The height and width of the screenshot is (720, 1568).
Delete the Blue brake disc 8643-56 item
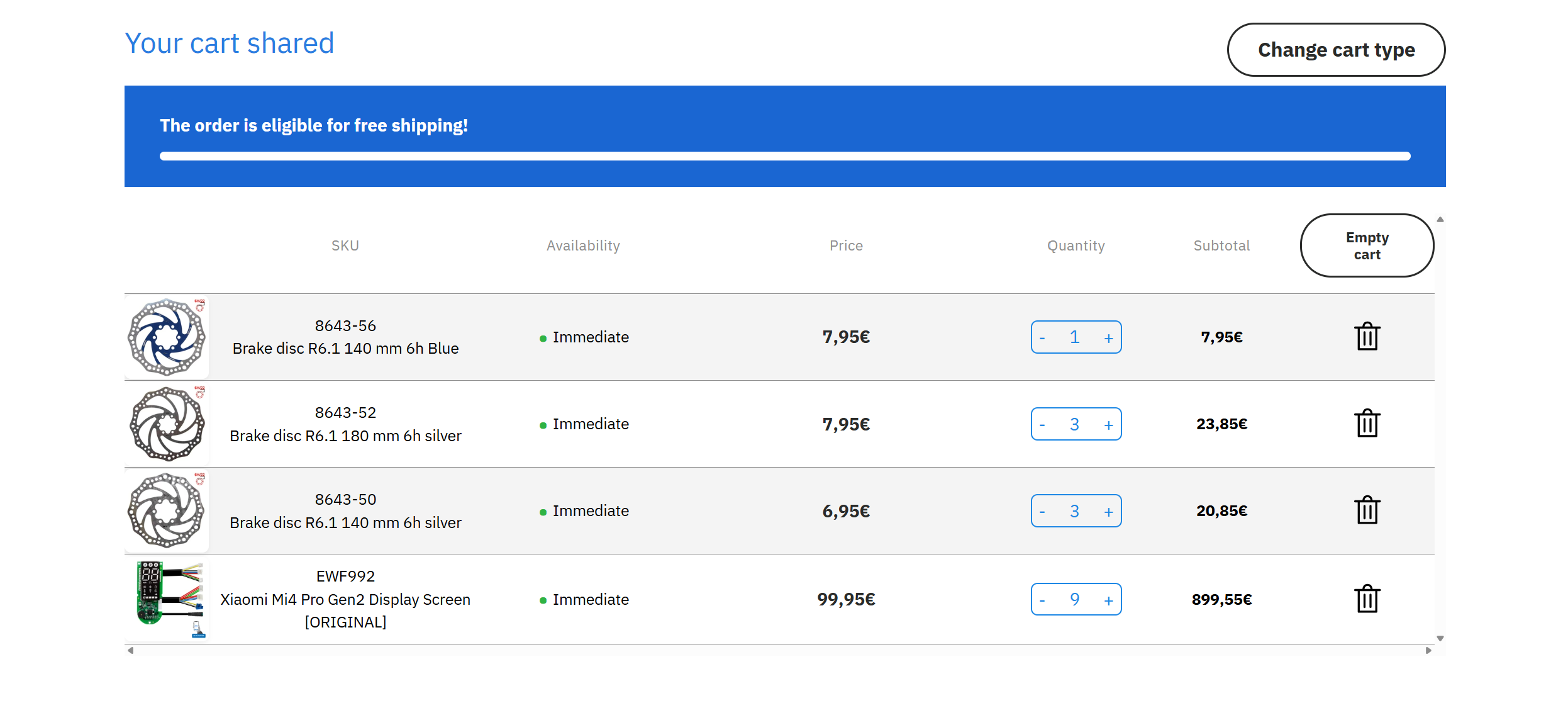tap(1366, 337)
